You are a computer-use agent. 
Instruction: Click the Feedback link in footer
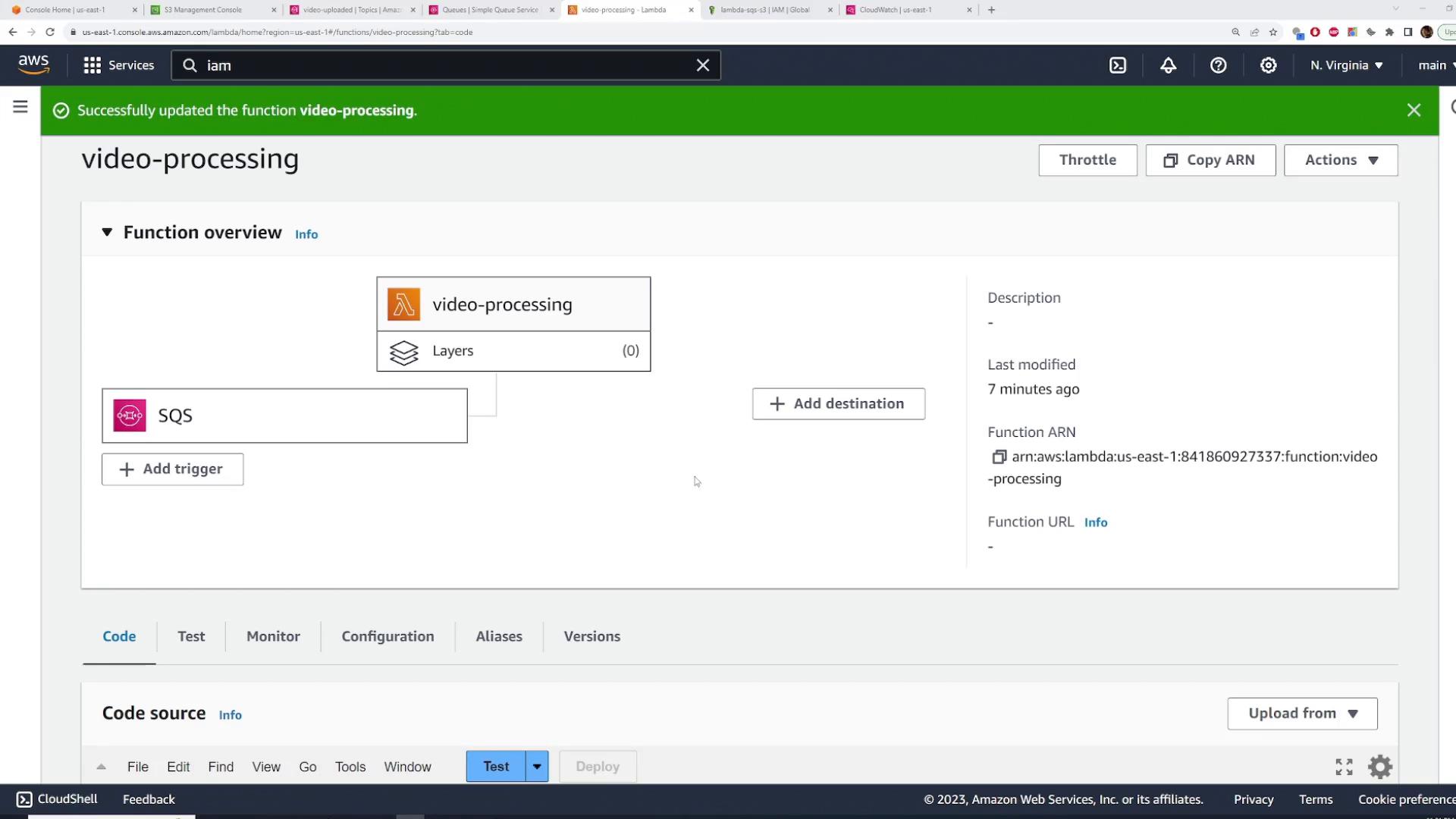point(149,799)
